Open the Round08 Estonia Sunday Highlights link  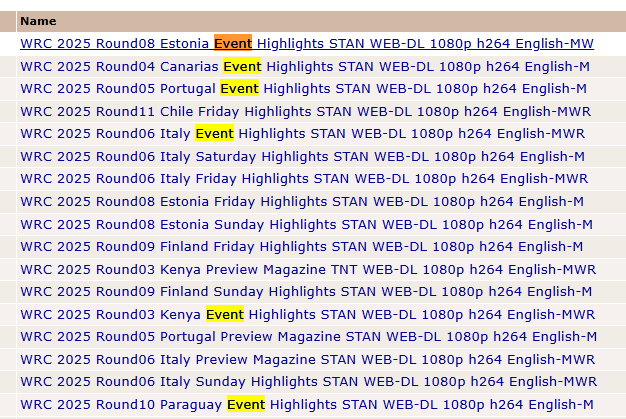pyautogui.click(x=307, y=224)
